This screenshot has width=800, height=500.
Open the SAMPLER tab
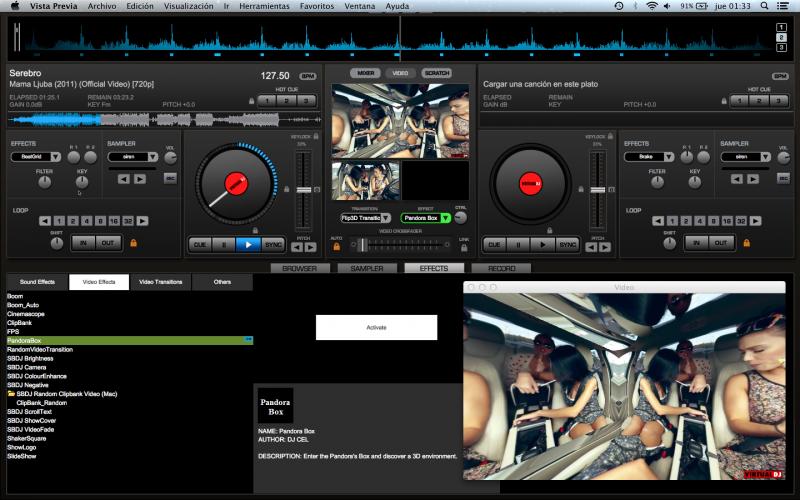(x=367, y=268)
